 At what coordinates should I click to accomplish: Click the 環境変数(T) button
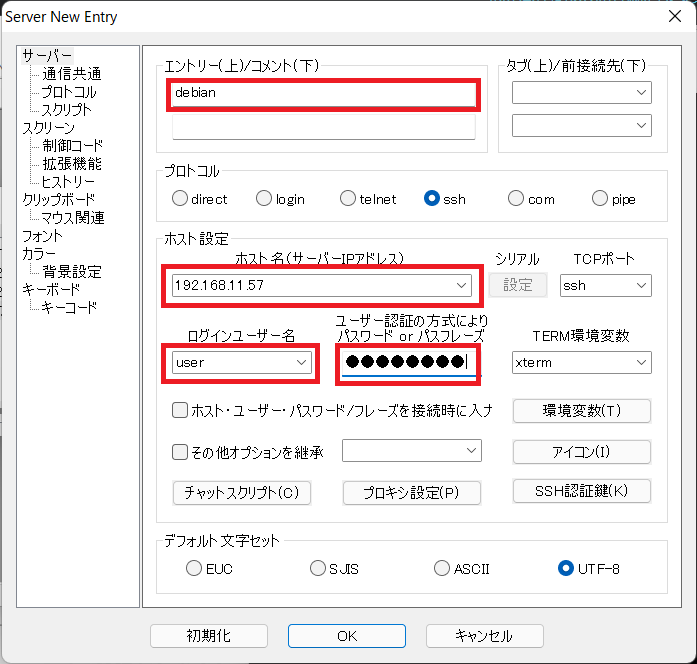582,411
